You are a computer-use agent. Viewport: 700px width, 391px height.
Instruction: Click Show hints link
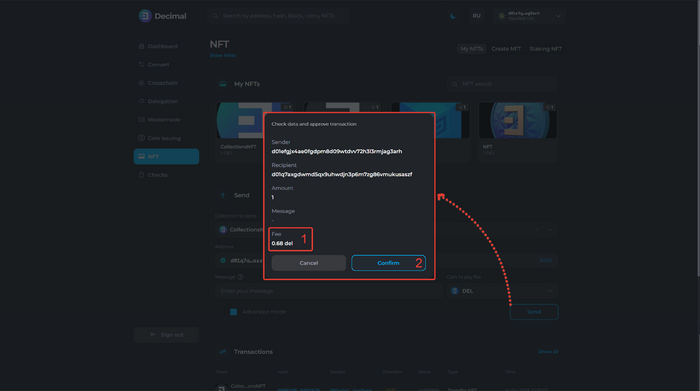pyautogui.click(x=222, y=55)
